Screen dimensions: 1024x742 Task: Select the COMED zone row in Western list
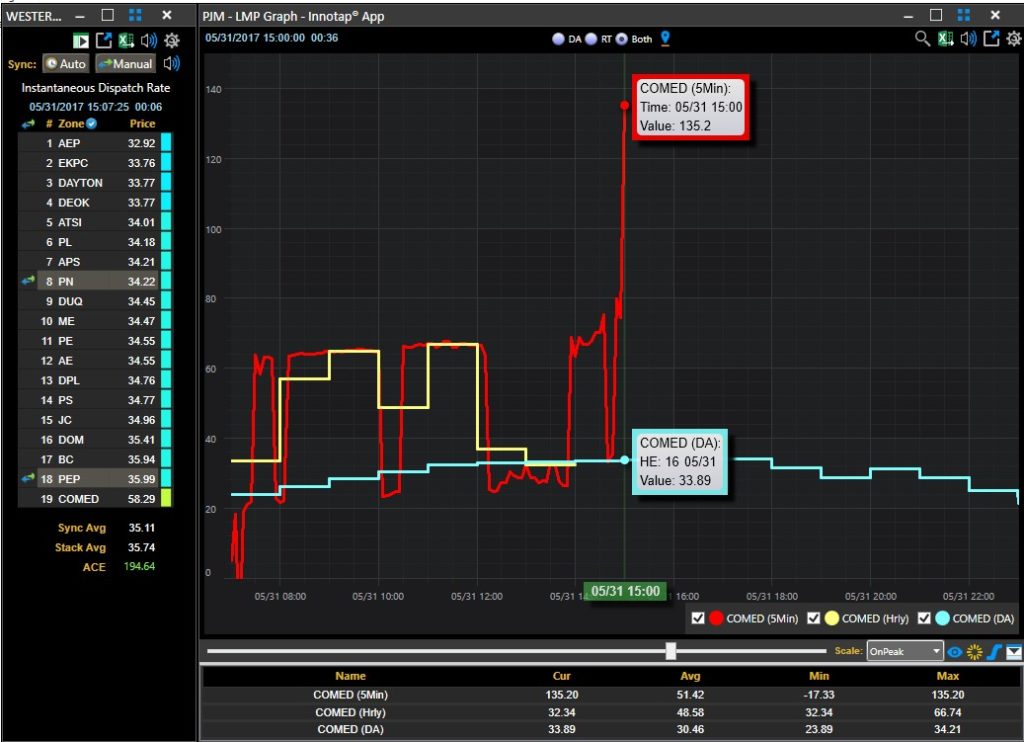pos(95,498)
